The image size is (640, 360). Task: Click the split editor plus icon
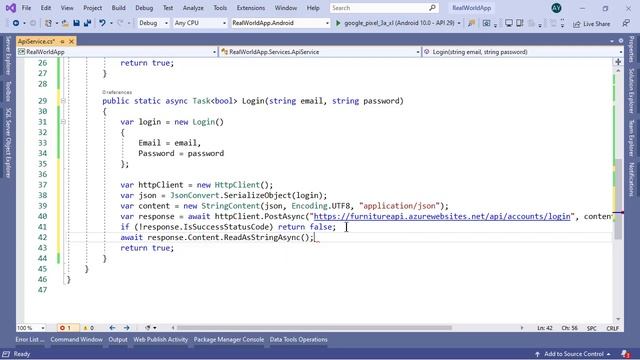click(618, 62)
